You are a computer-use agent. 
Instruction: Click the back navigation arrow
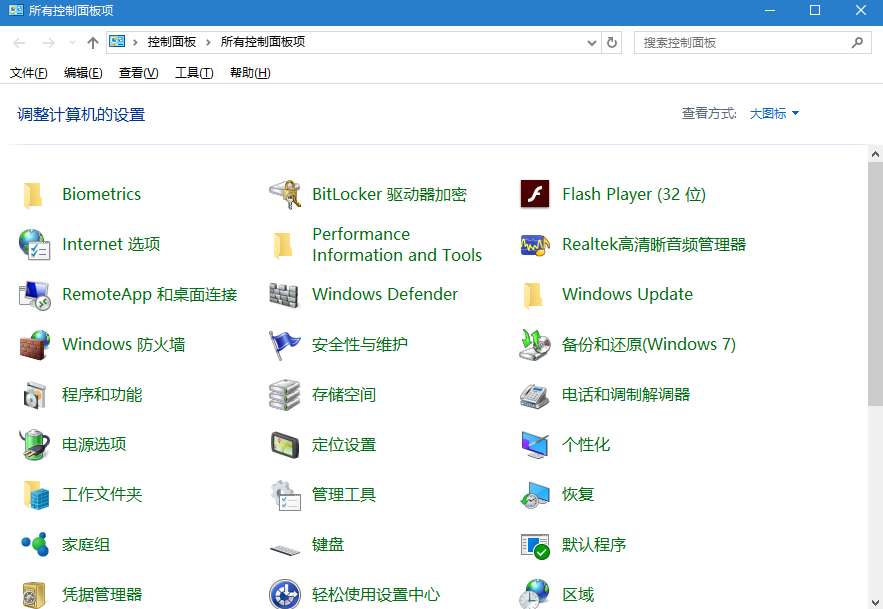[x=17, y=42]
